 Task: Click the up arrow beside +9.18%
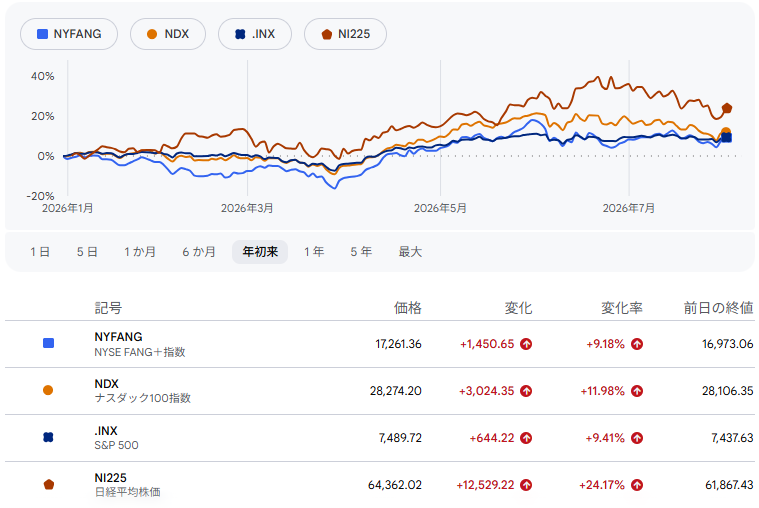pos(637,344)
